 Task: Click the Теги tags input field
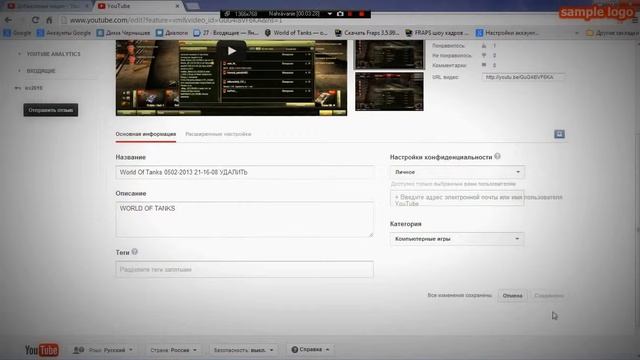coord(244,269)
